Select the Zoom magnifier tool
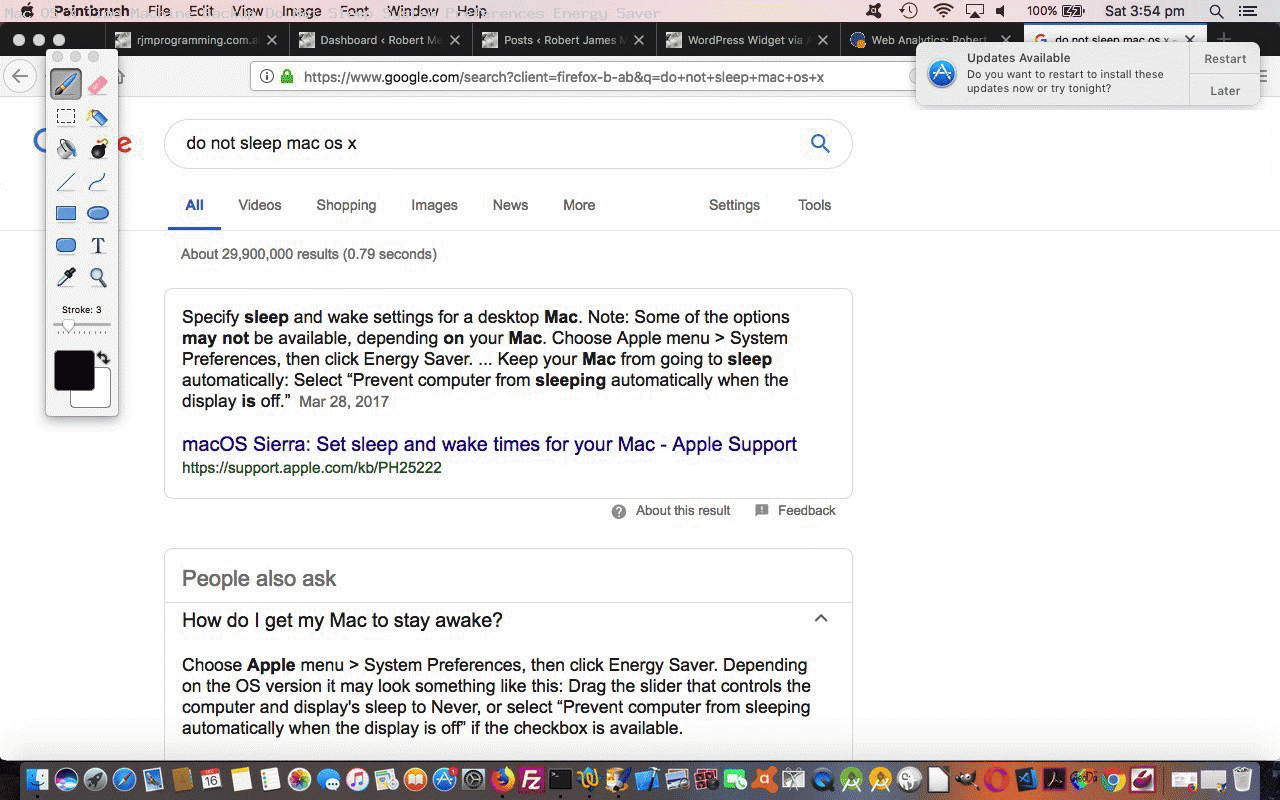1280x800 pixels. tap(98, 277)
